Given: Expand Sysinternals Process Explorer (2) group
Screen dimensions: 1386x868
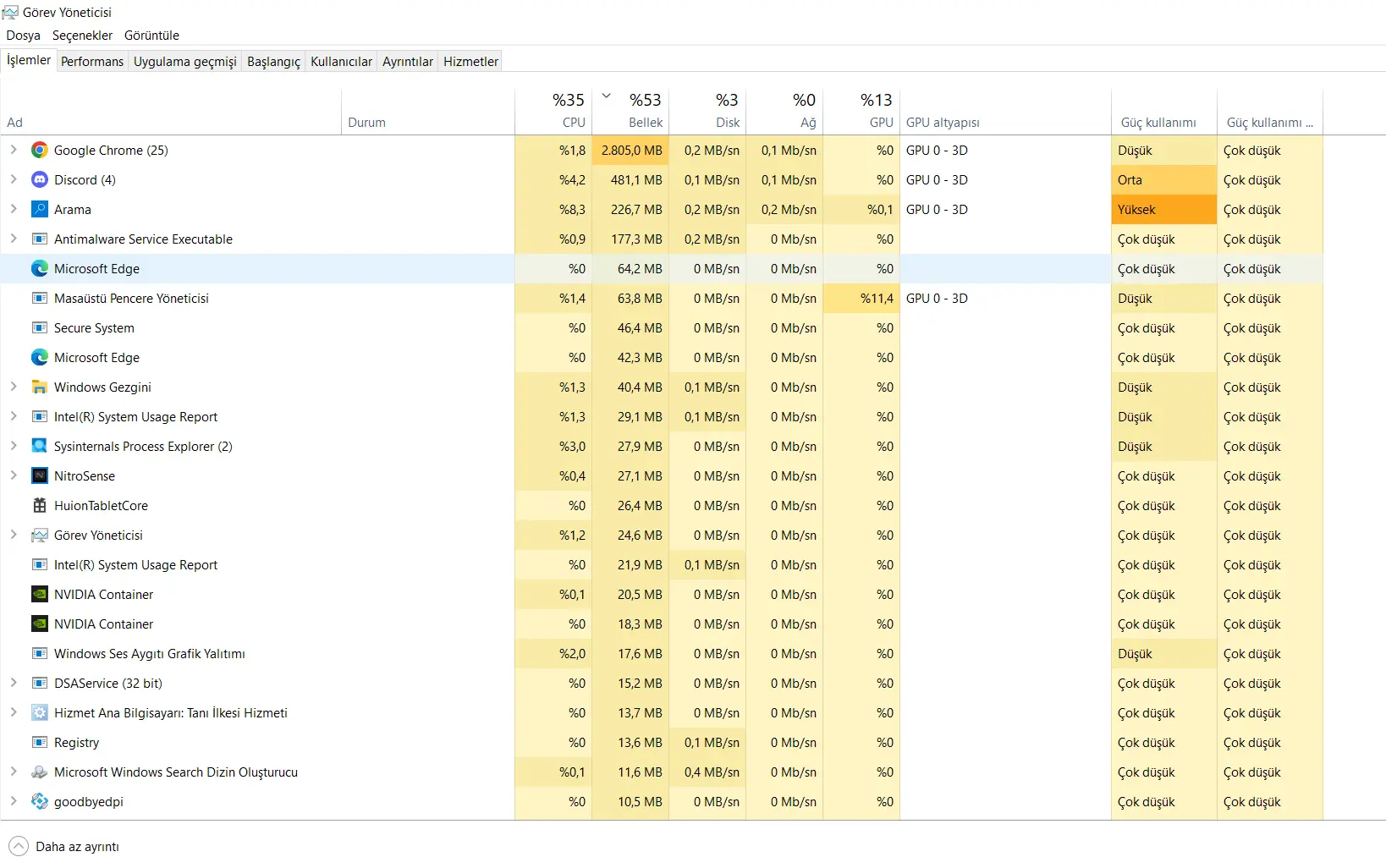Looking at the screenshot, I should click(14, 446).
